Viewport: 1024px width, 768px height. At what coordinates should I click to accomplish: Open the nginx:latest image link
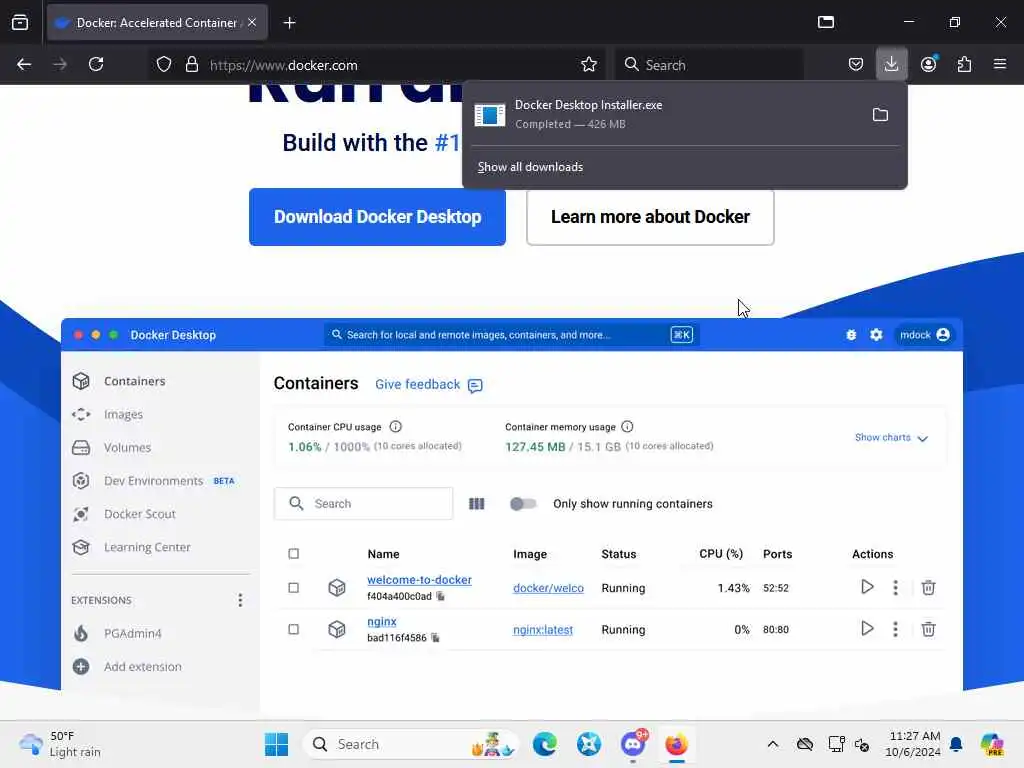[x=543, y=630]
